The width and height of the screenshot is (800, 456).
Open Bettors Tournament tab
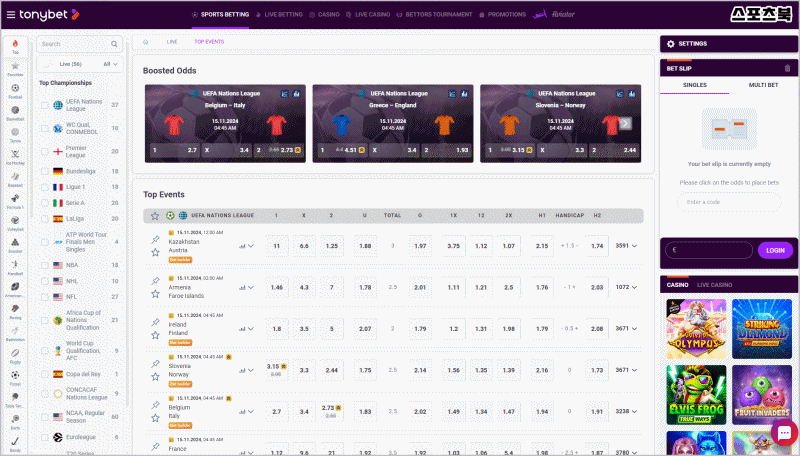434,15
